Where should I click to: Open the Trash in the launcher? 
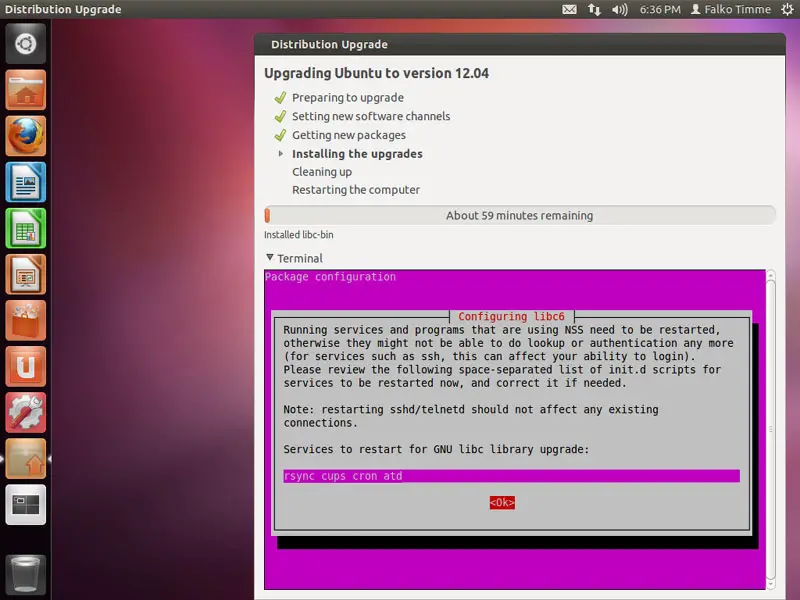pos(26,574)
